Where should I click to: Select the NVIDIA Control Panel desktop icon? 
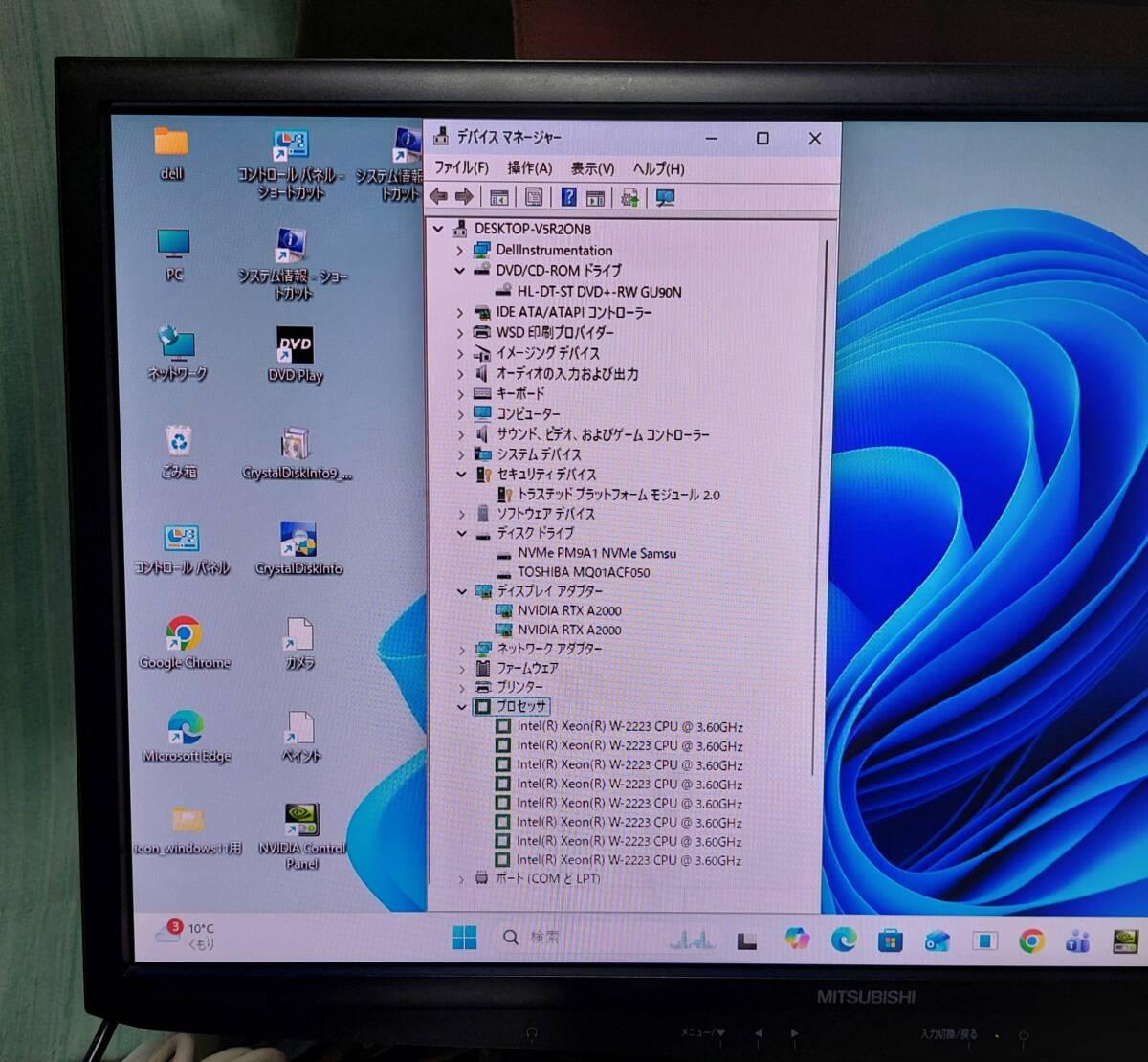tap(301, 836)
